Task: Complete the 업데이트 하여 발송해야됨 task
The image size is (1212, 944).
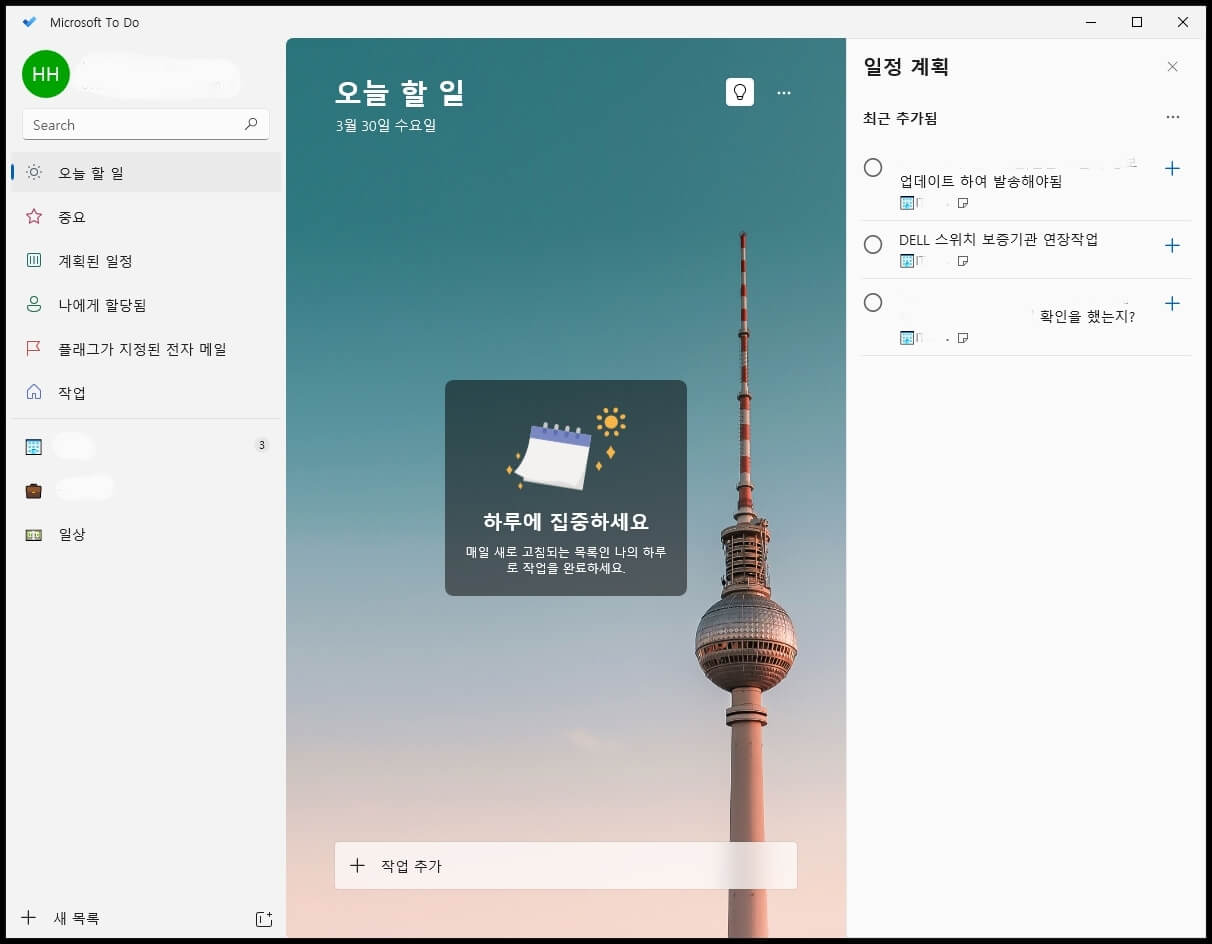Action: [x=873, y=167]
